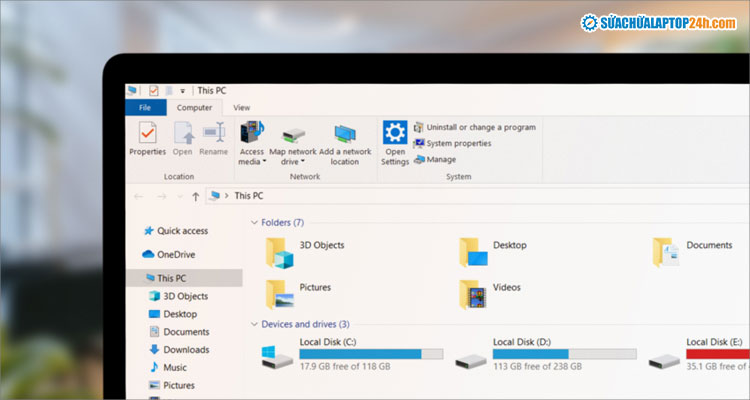Click Manage in the System group
The image size is (750, 400).
[440, 159]
